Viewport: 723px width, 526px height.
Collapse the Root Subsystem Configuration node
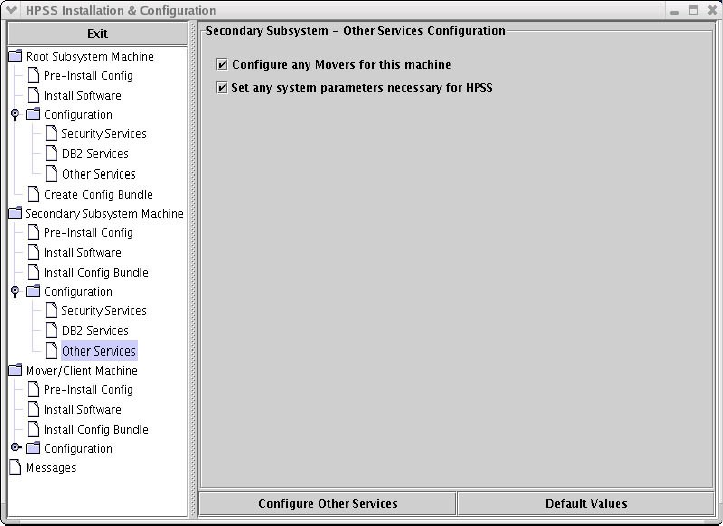(x=15, y=114)
